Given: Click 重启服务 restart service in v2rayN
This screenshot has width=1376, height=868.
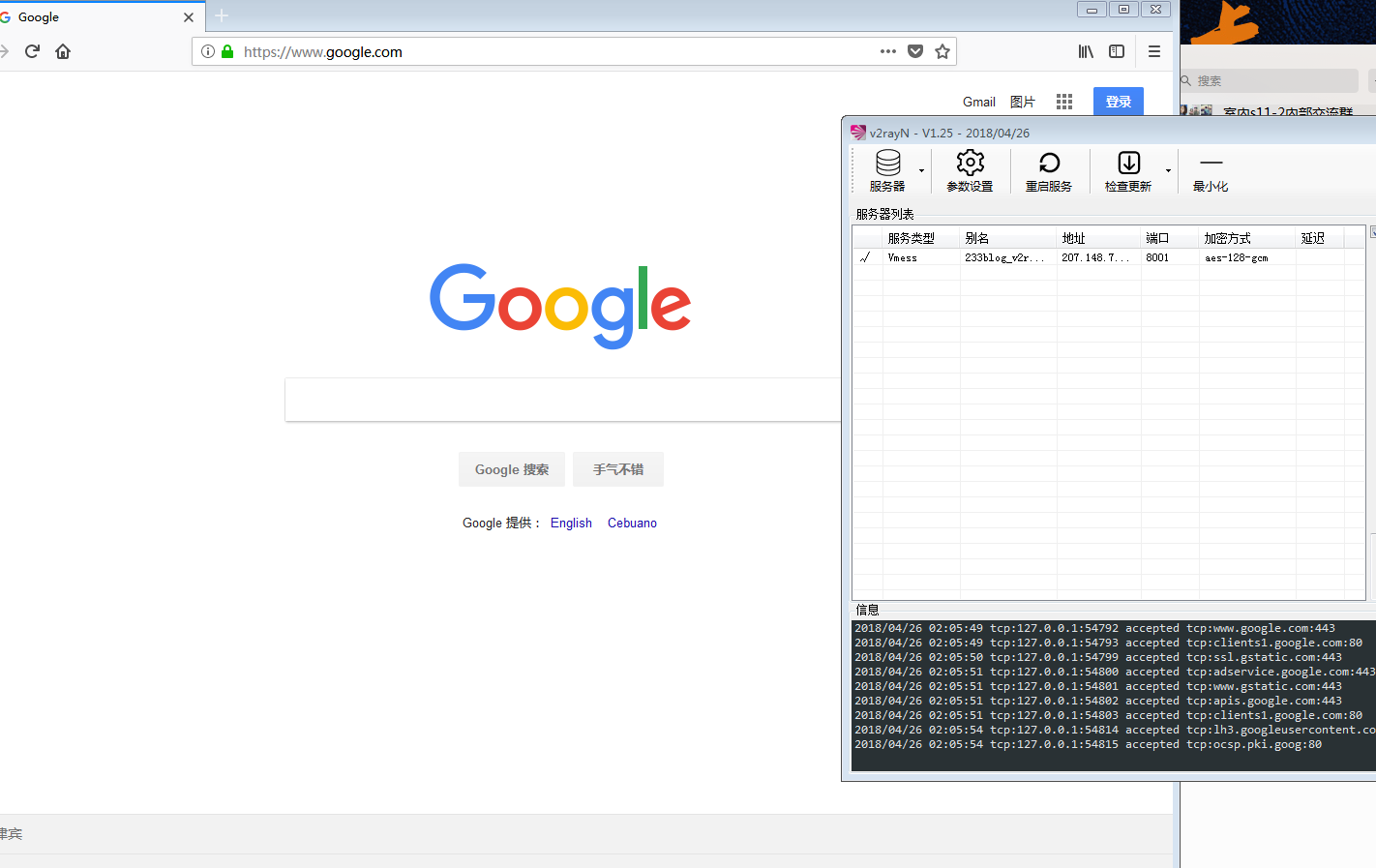Looking at the screenshot, I should point(1049,171).
